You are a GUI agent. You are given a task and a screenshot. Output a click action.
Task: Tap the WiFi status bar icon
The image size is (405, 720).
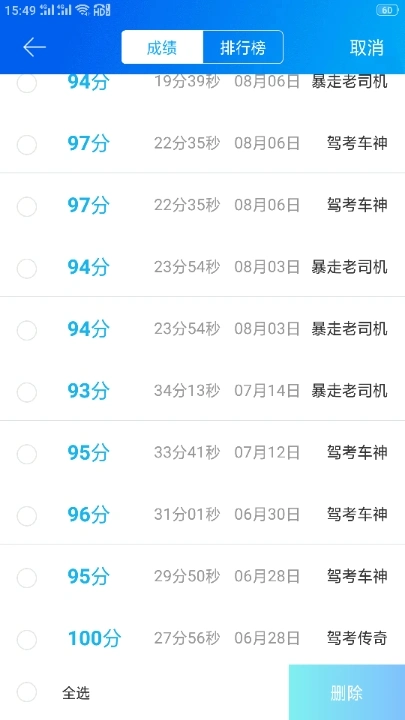click(x=83, y=10)
